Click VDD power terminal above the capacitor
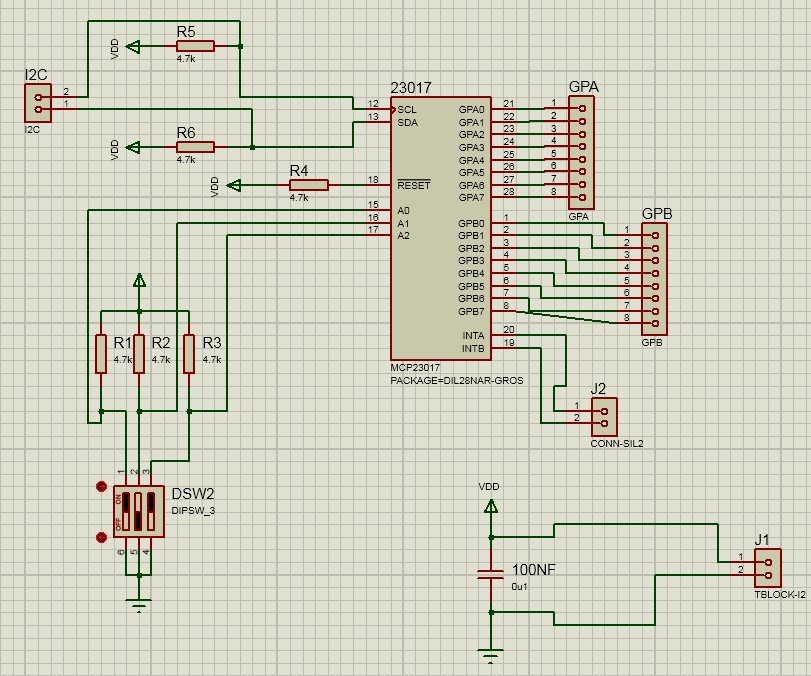The width and height of the screenshot is (811, 676). [491, 506]
